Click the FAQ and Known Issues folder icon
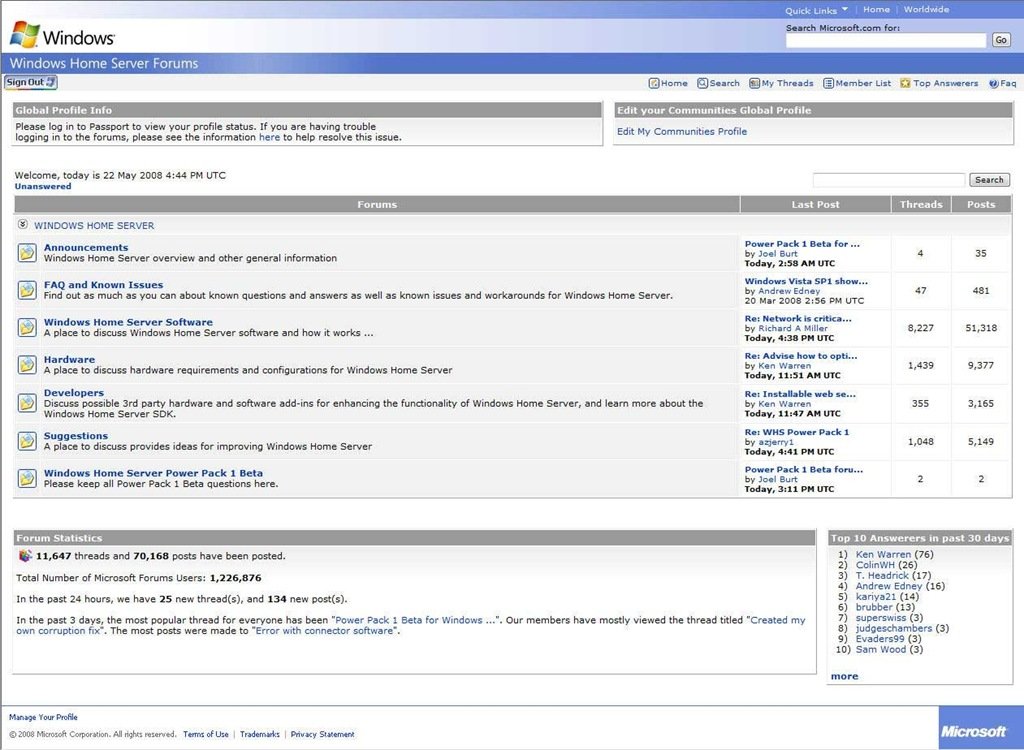1024x750 pixels. (27, 290)
